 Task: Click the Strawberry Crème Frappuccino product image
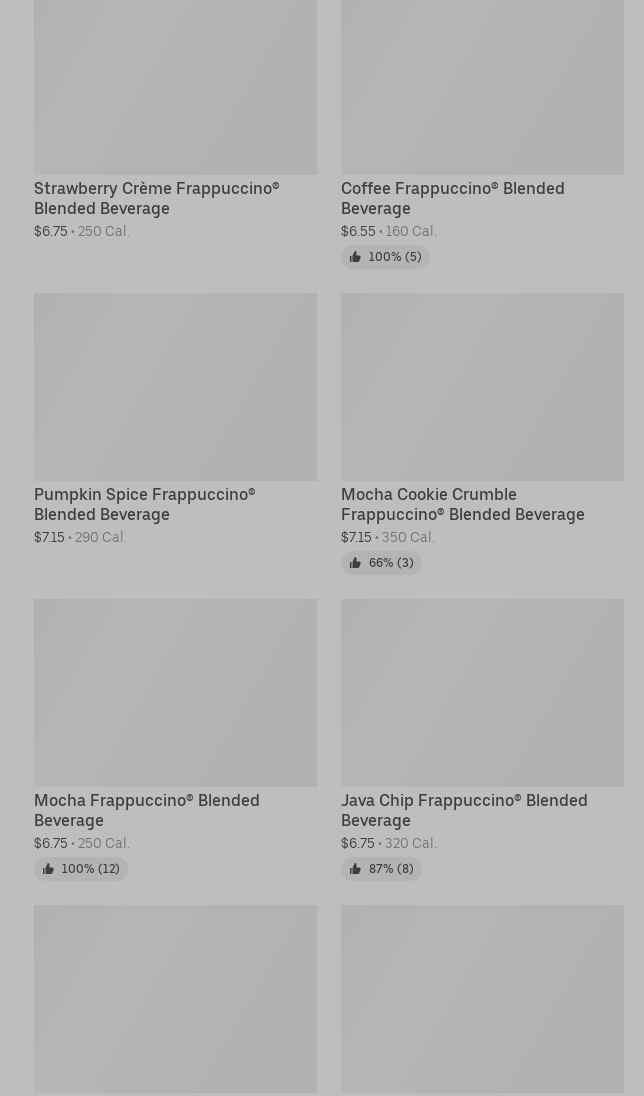click(175, 85)
